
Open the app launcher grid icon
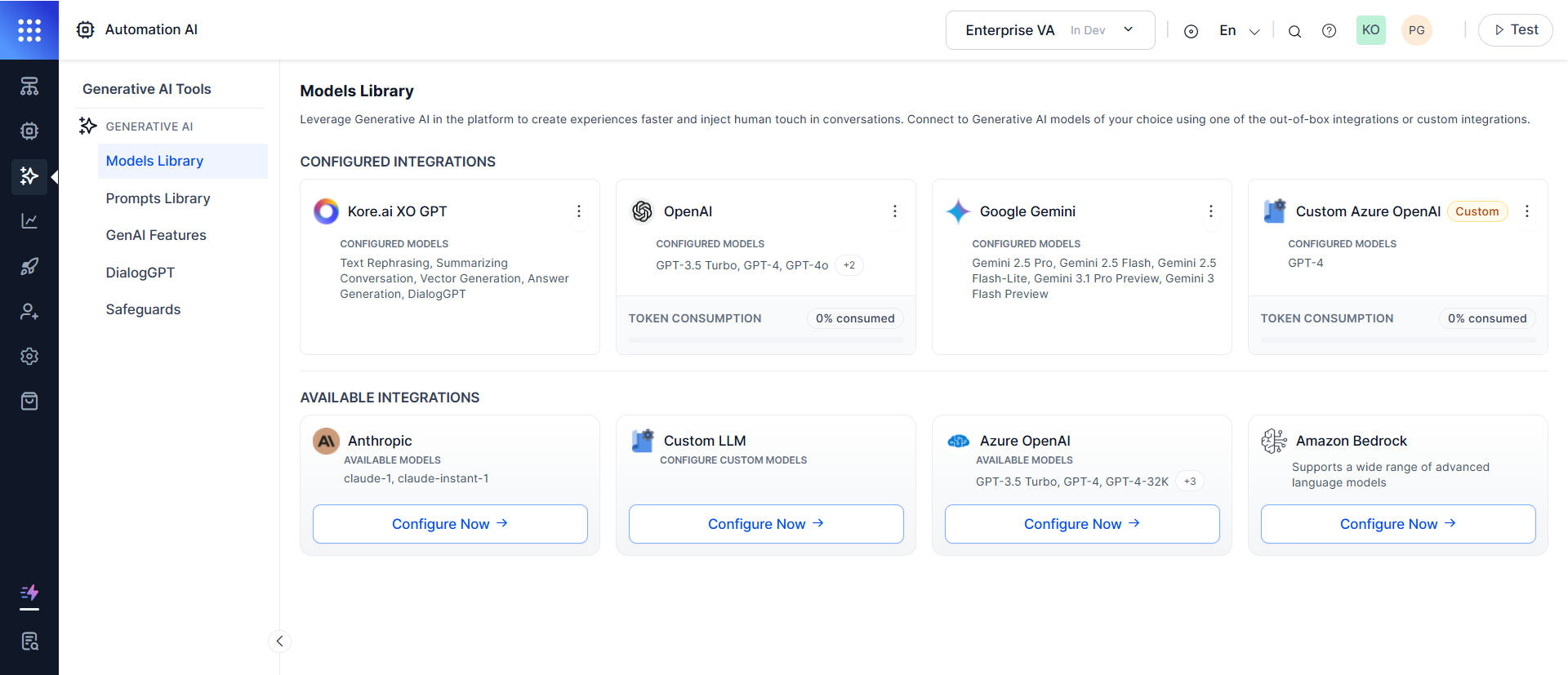(x=29, y=30)
